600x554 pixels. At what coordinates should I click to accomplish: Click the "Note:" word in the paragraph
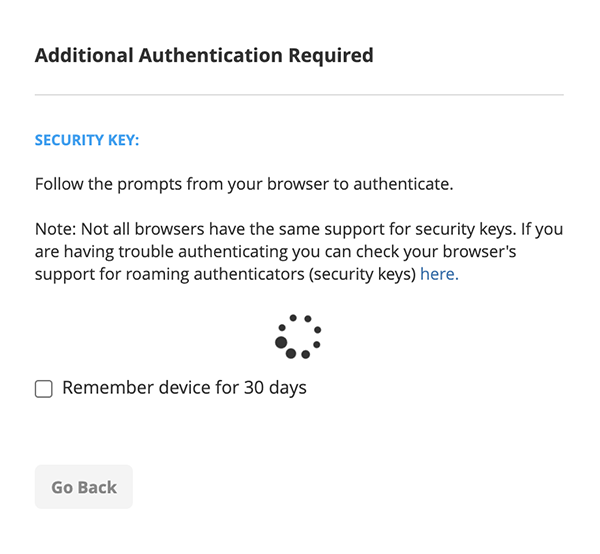click(55, 230)
